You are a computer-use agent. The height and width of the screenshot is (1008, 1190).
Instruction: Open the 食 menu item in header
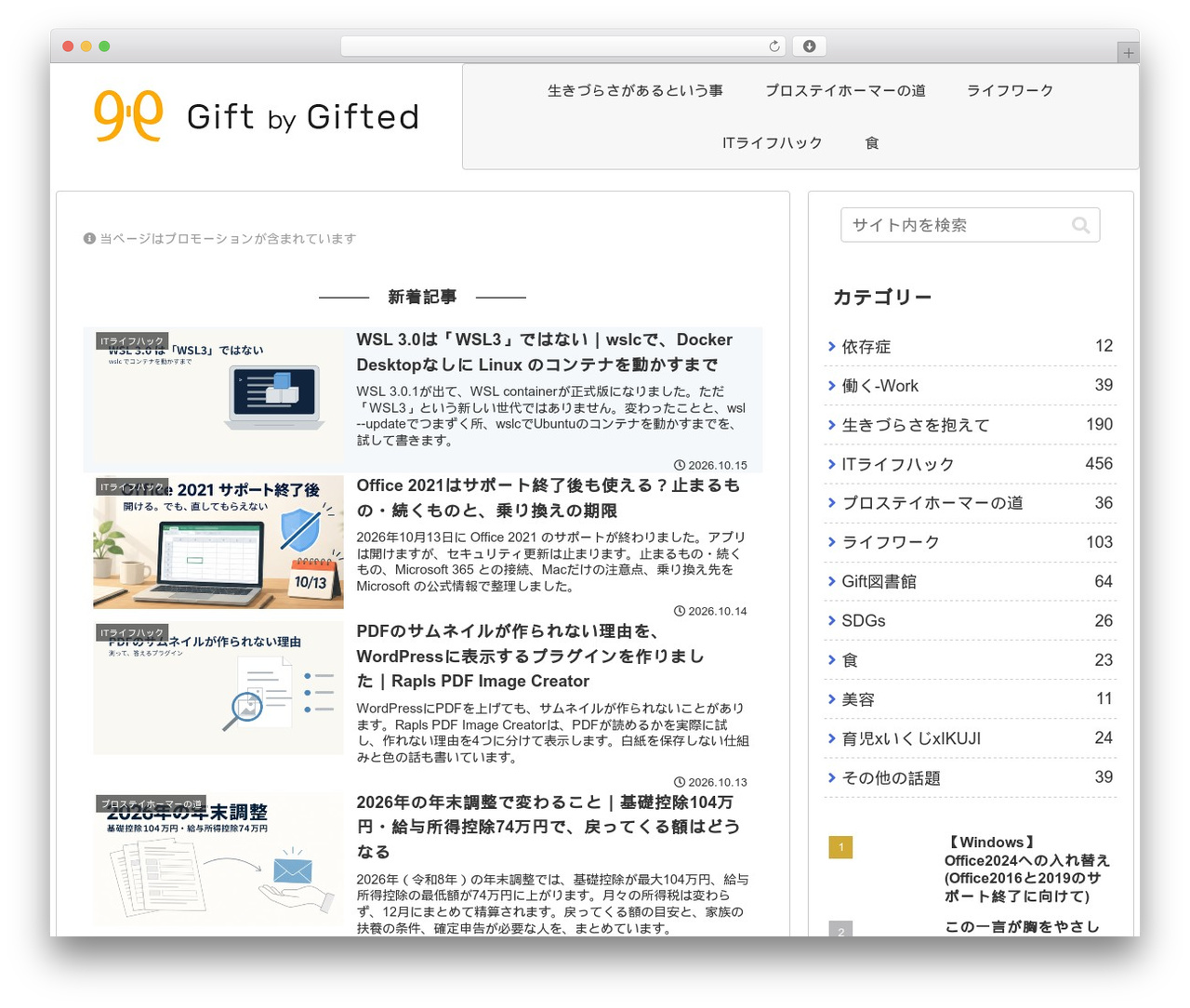tap(872, 142)
